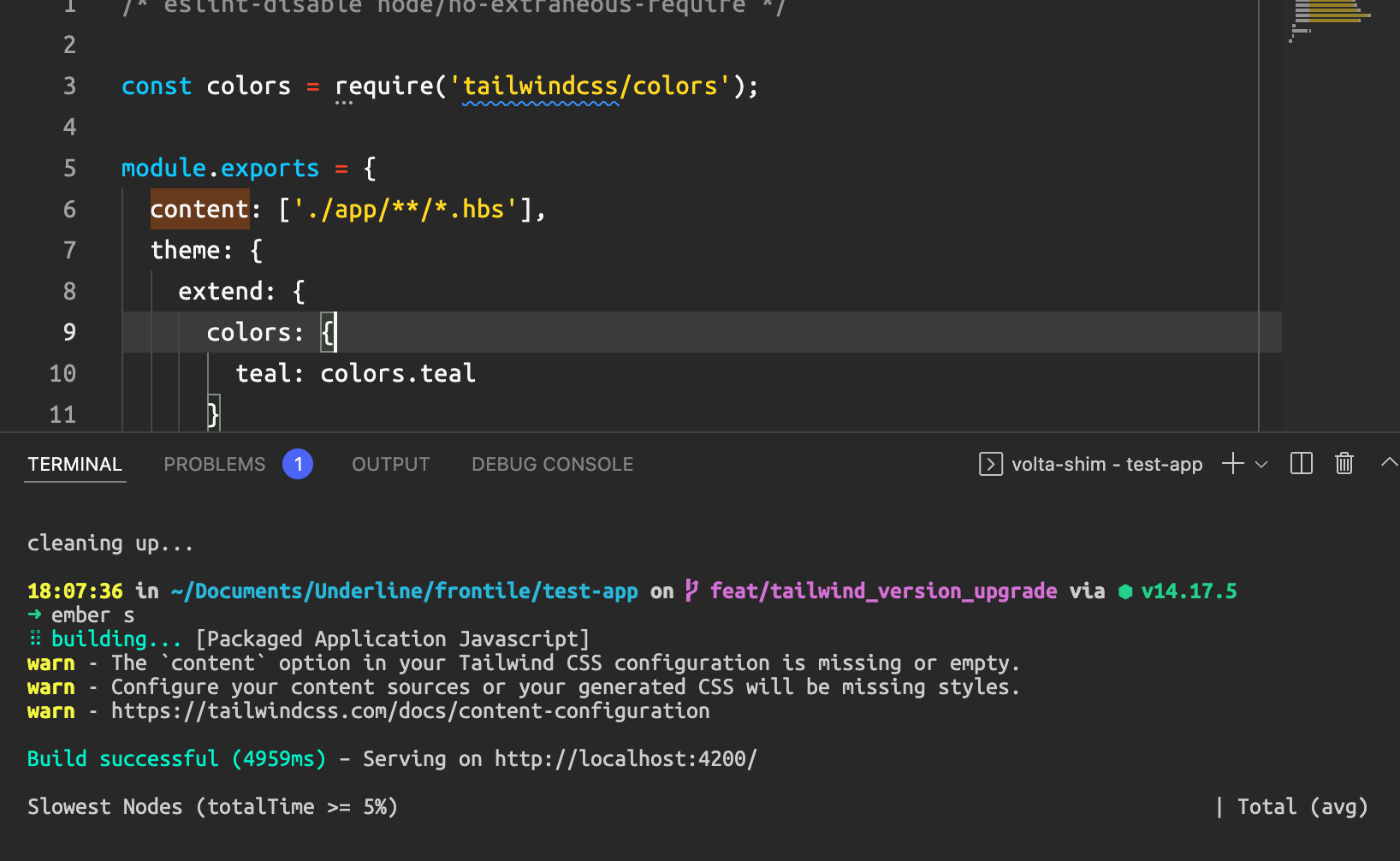The image size is (1400, 861).
Task: Open the tailwindcss.com content-configuration link
Action: click(x=411, y=711)
